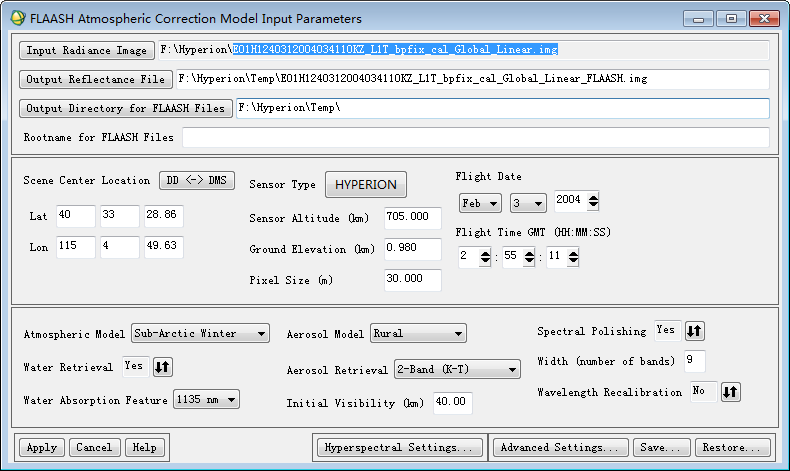Switch coordinates with DD <-> DMS button
Viewport: 790px width, 471px height.
(x=197, y=180)
